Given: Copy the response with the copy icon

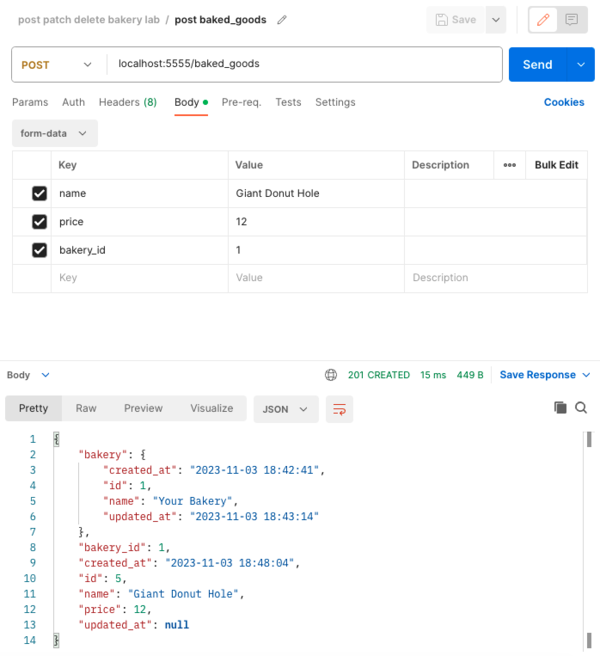Looking at the screenshot, I should coord(560,407).
